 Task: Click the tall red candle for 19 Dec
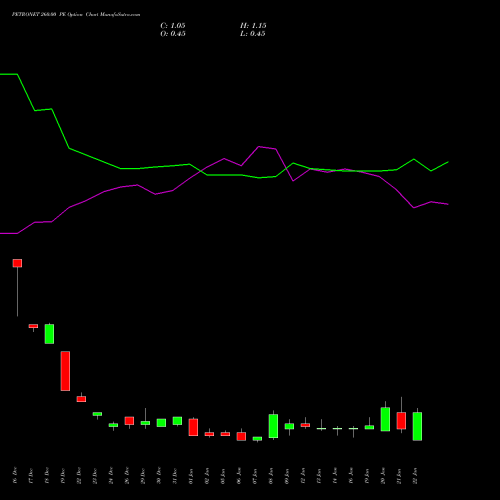65,371
